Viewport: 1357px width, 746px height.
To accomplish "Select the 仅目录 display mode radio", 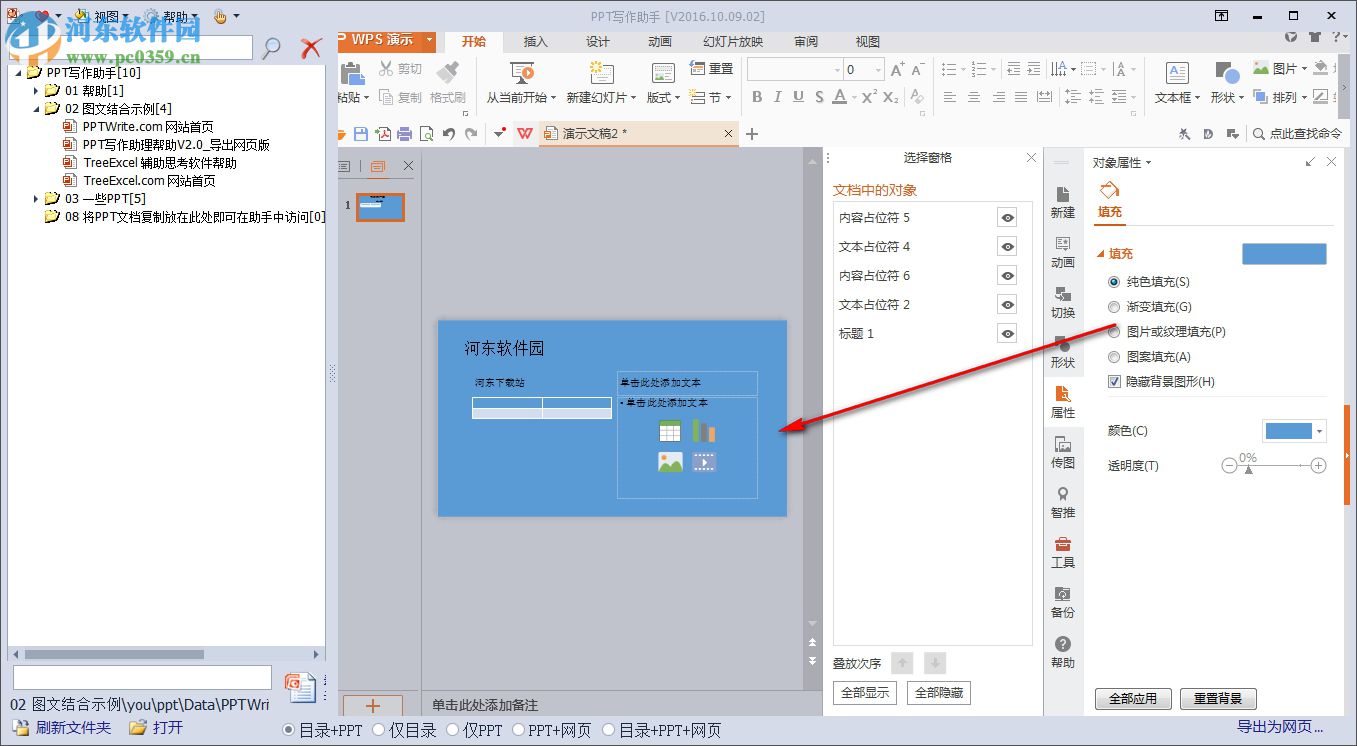I will click(379, 730).
